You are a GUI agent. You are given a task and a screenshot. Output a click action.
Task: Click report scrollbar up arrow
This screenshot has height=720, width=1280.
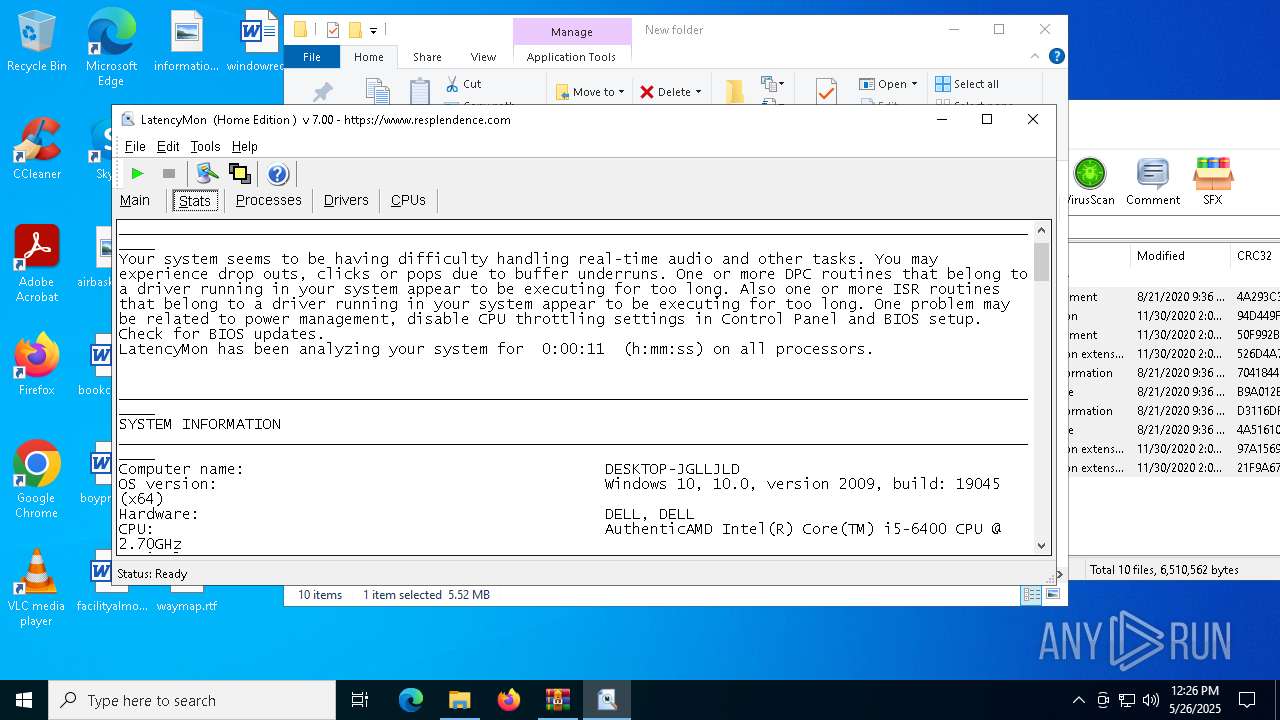(1041, 230)
